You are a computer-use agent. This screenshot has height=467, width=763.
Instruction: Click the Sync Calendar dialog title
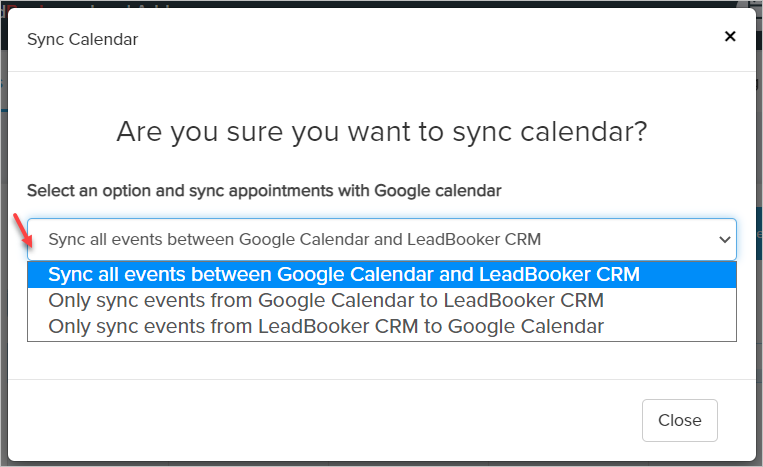pos(82,40)
